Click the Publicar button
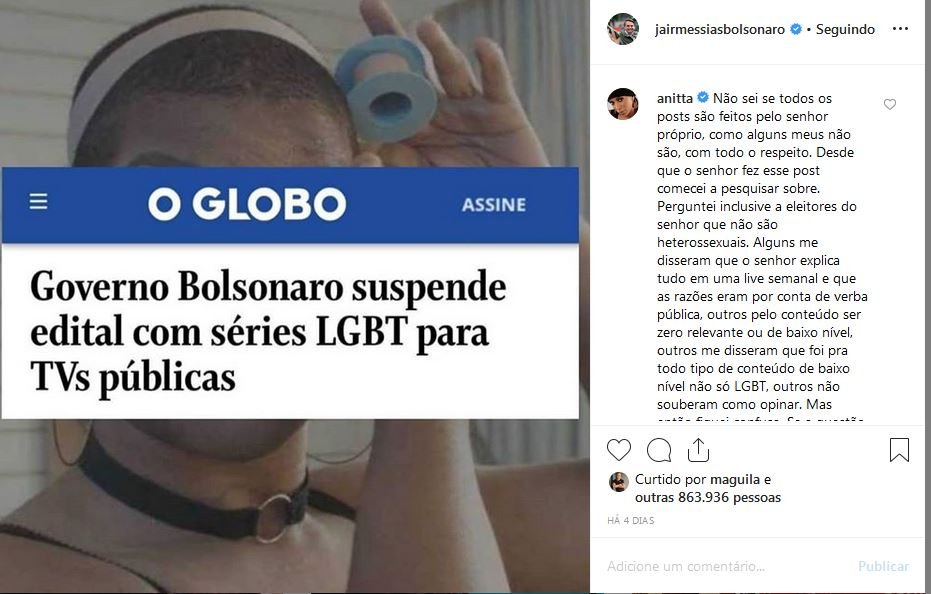The height and width of the screenshot is (594, 931). pyautogui.click(x=883, y=566)
